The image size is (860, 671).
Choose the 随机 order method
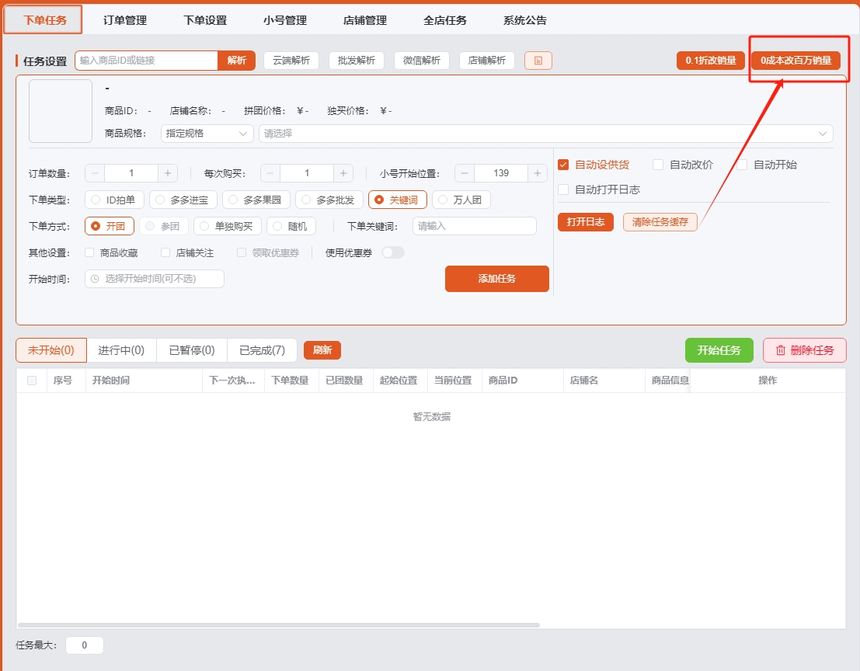[x=291, y=226]
